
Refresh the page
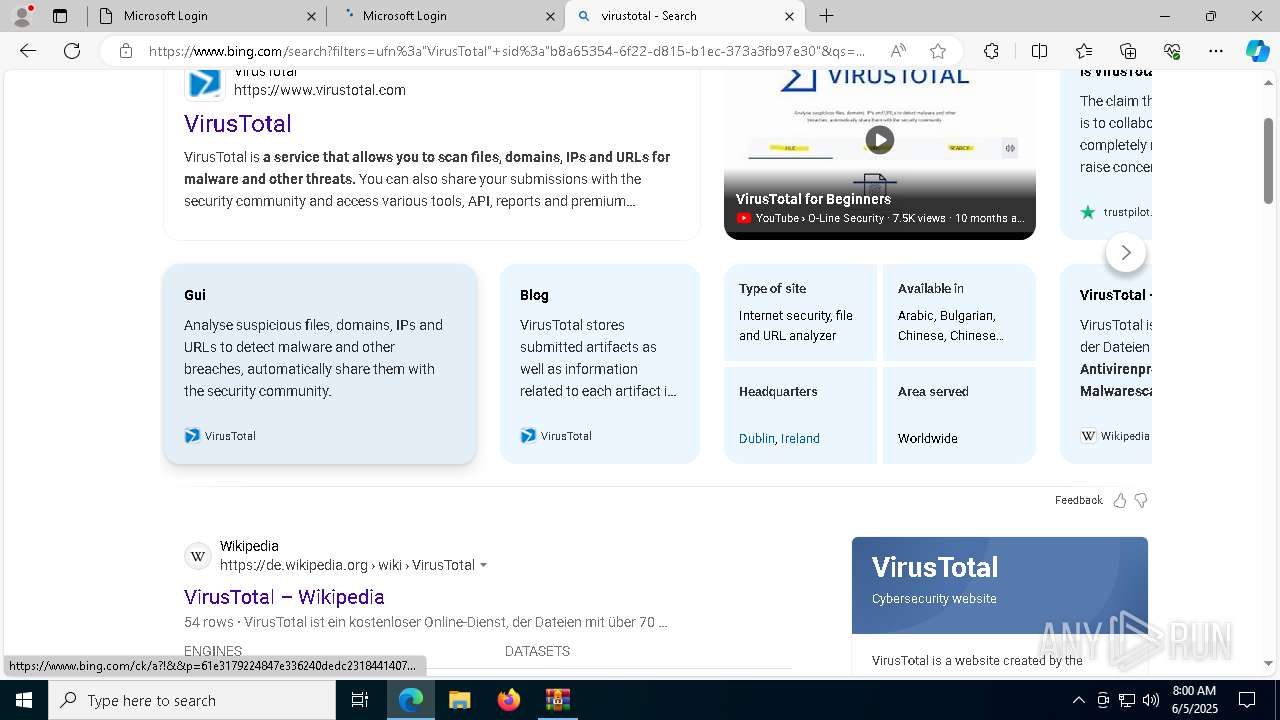click(72, 51)
